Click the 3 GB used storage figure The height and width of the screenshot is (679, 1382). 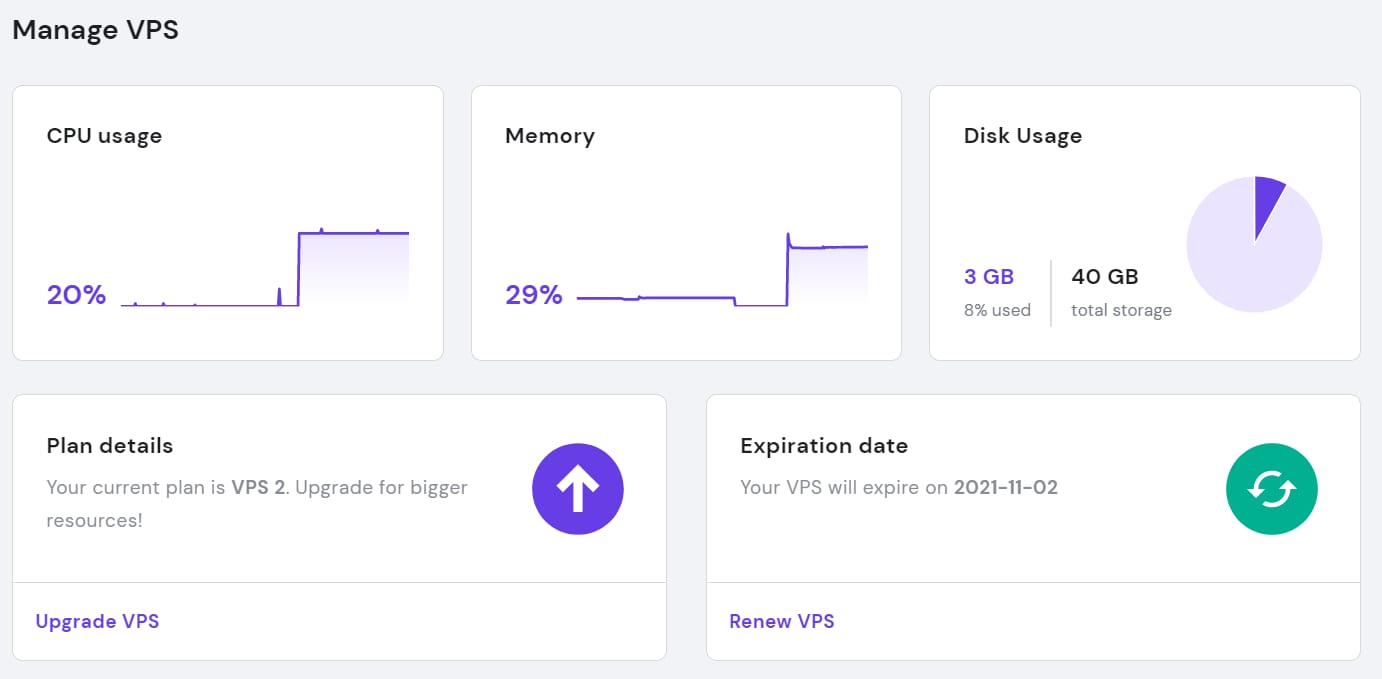989,276
